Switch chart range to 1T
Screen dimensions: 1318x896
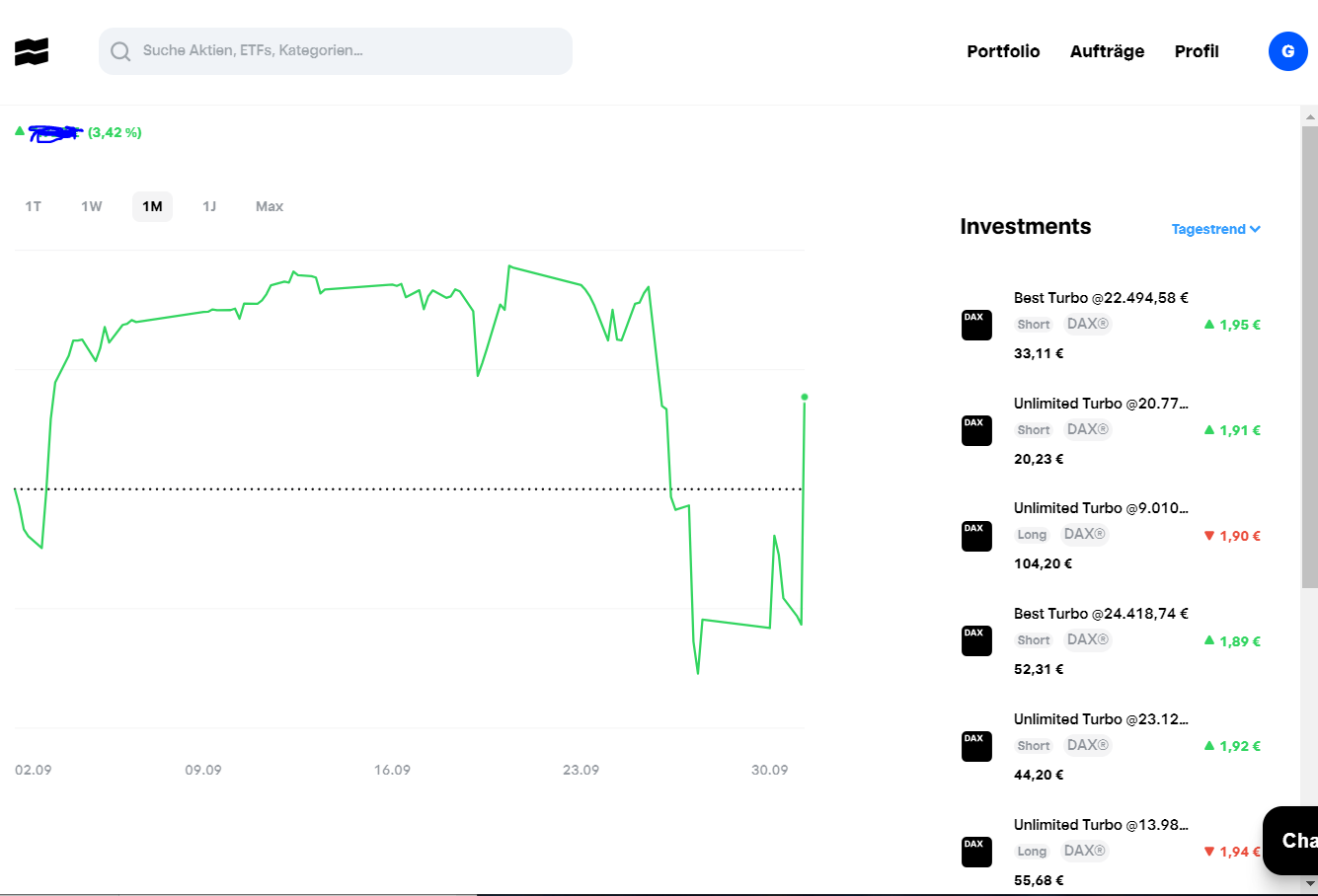pos(34,206)
